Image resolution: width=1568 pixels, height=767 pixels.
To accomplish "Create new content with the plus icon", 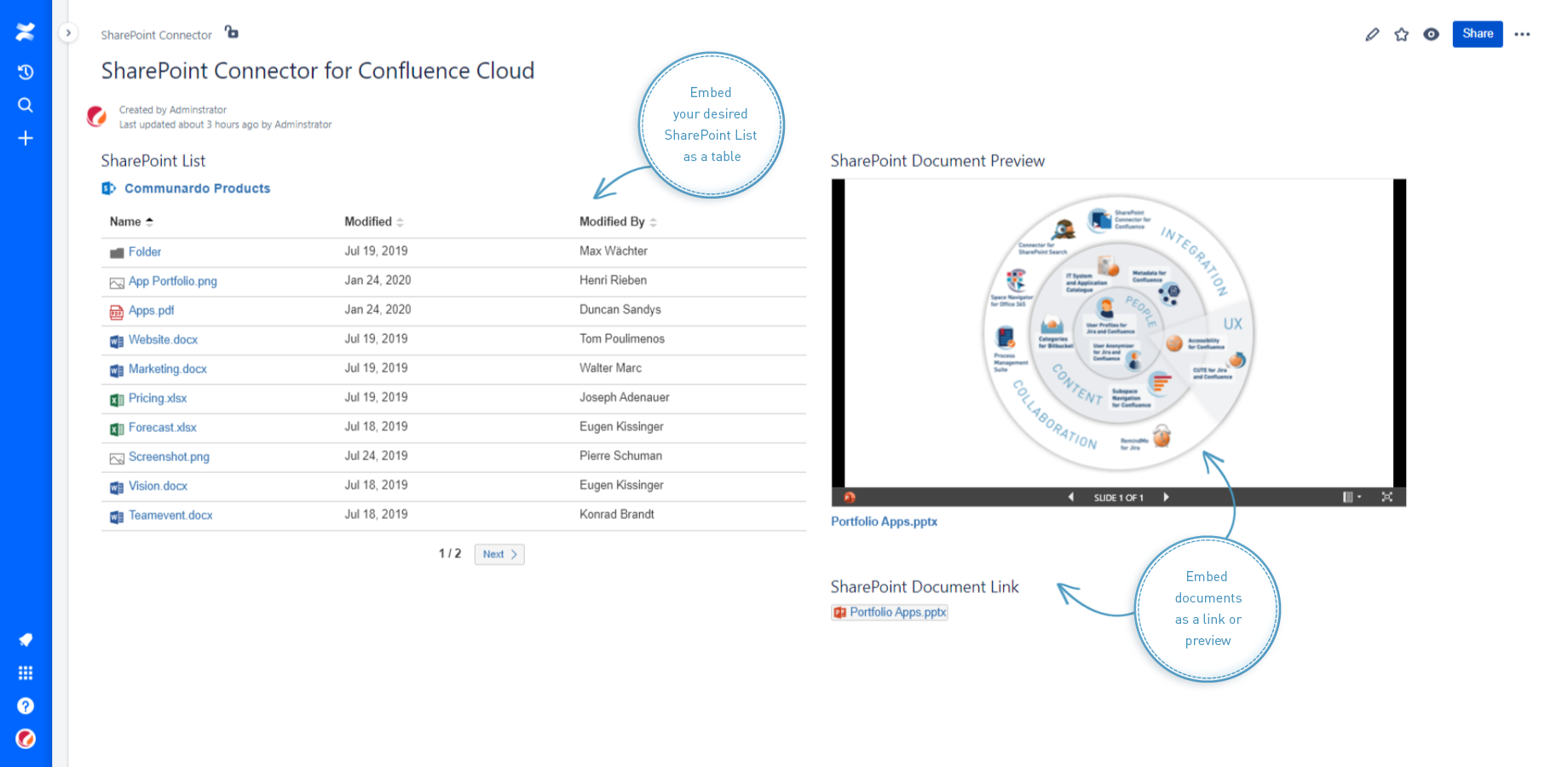I will [26, 137].
